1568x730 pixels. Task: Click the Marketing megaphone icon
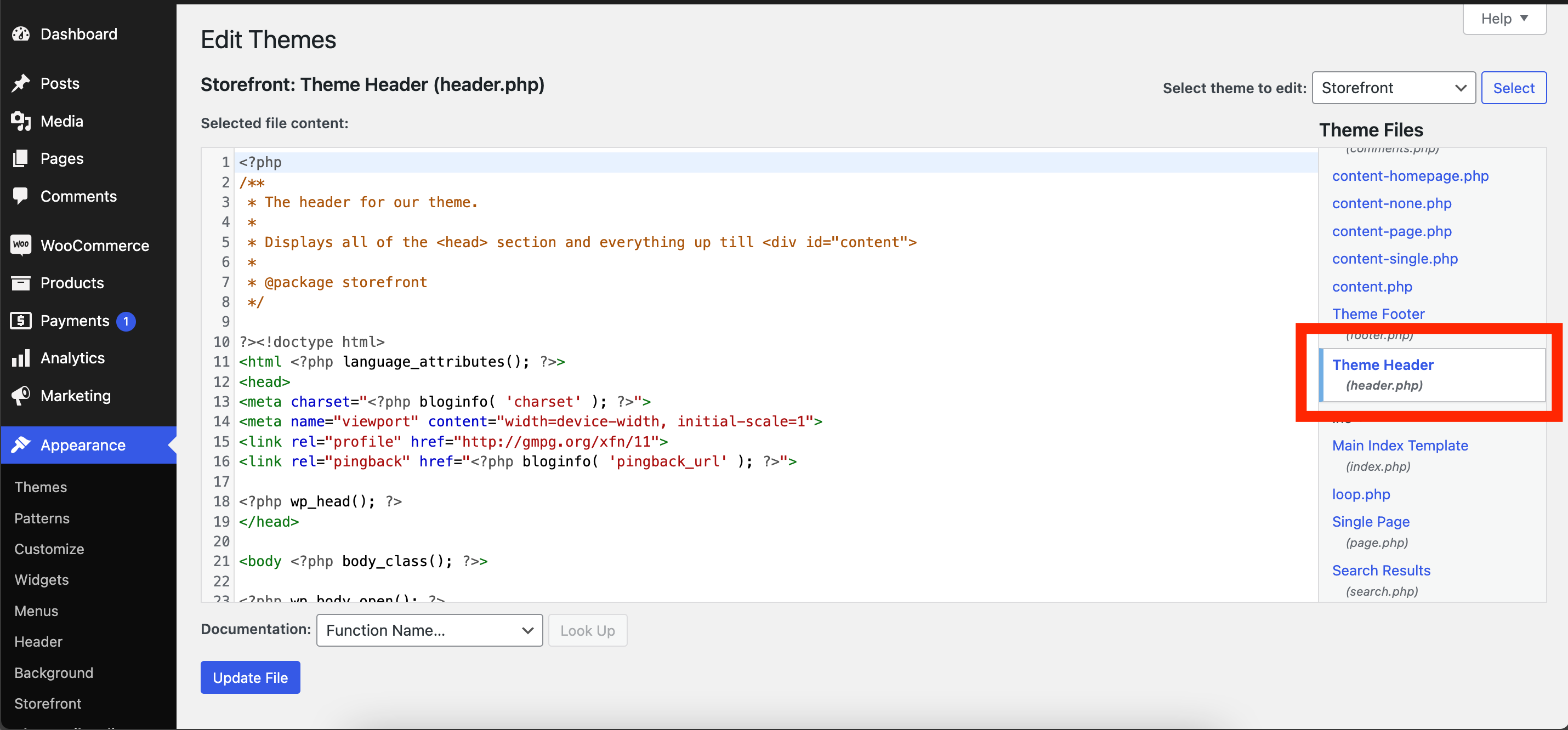(21, 396)
